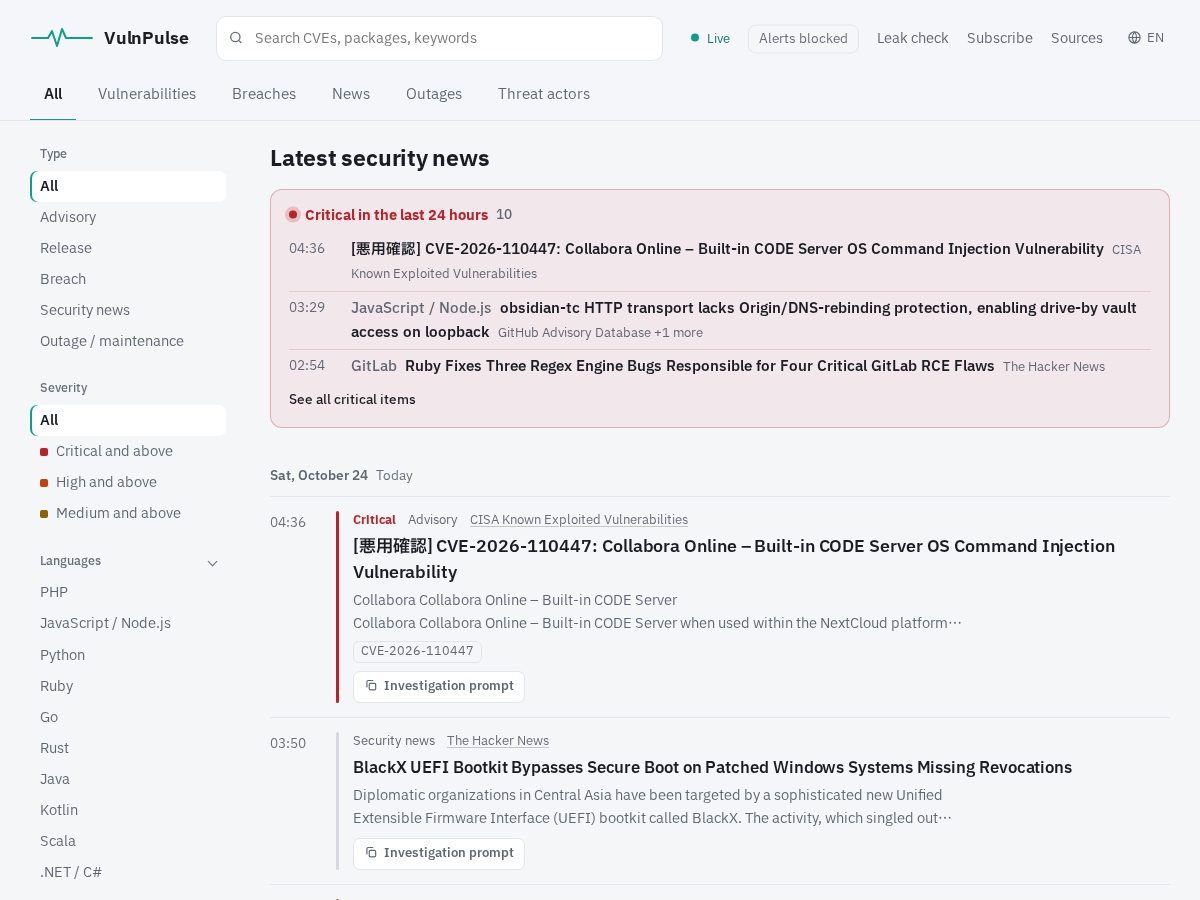Click the globe language icon
The width and height of the screenshot is (1200, 900).
tap(1134, 38)
